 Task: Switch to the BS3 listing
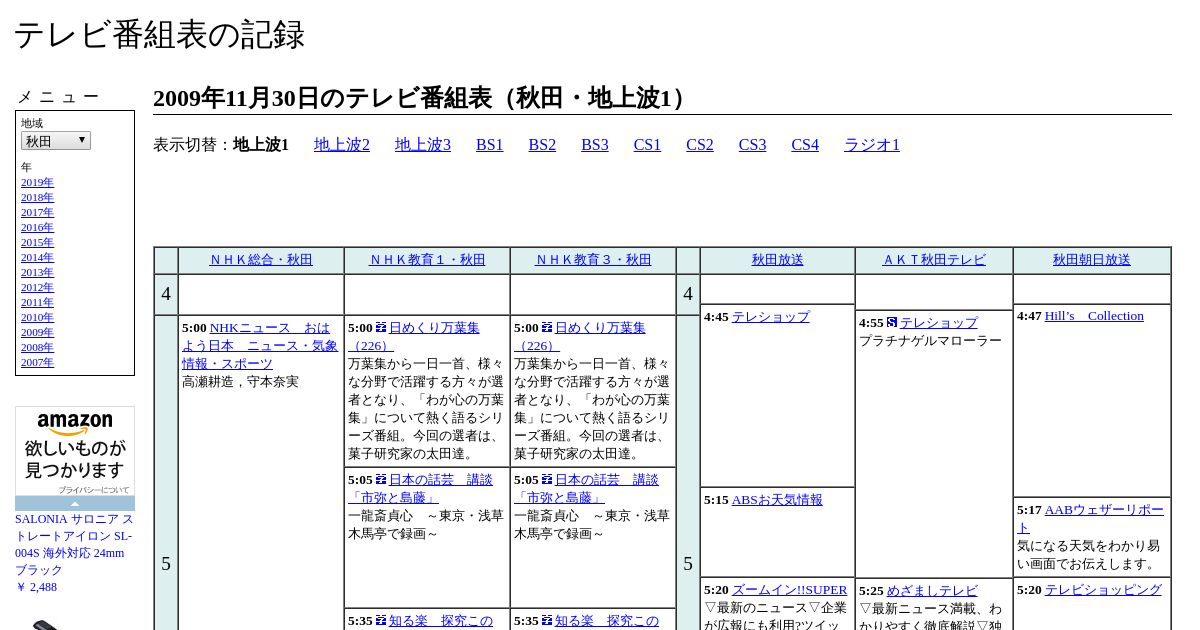click(x=595, y=144)
